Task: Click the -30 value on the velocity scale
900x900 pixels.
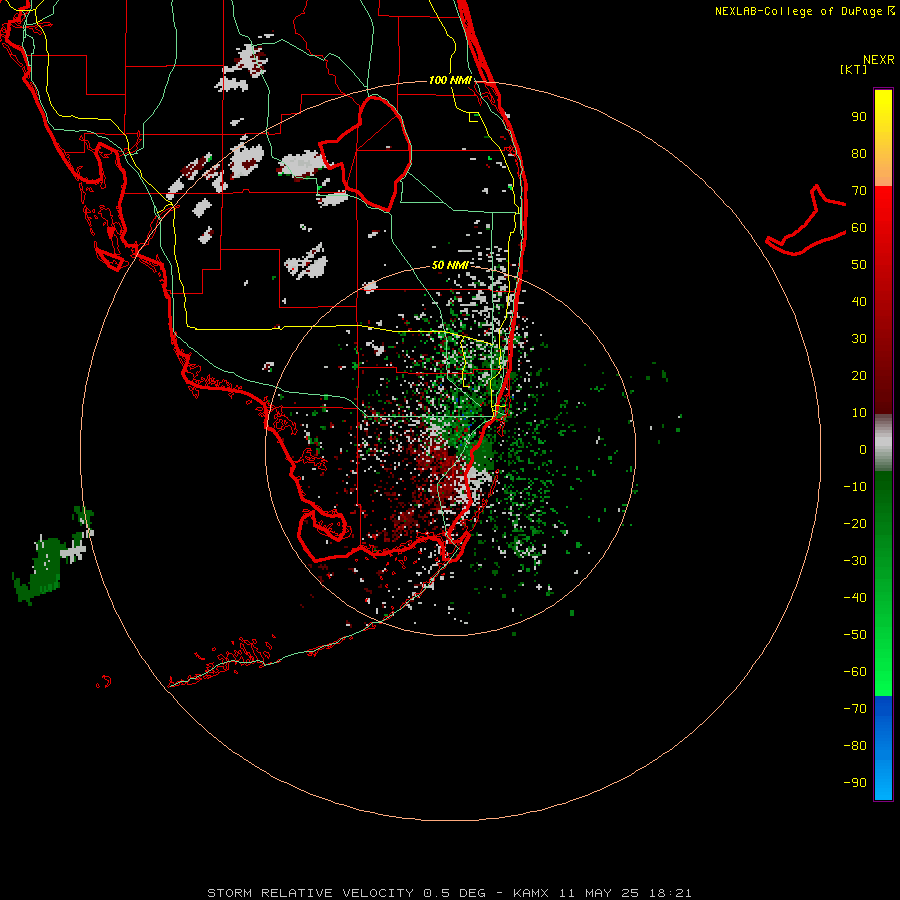Action: (x=855, y=561)
